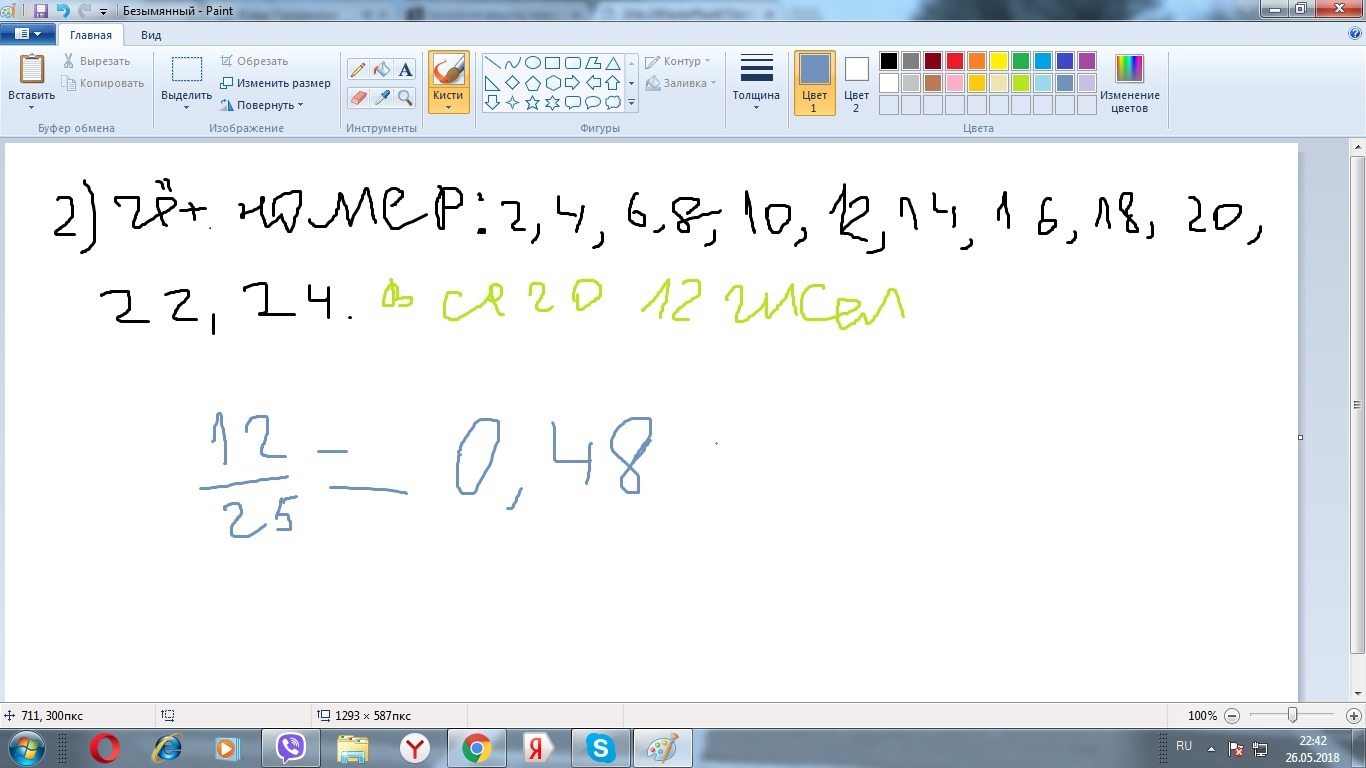Expand the shapes gallery More arrow
This screenshot has height=768, width=1366.
tap(631, 102)
